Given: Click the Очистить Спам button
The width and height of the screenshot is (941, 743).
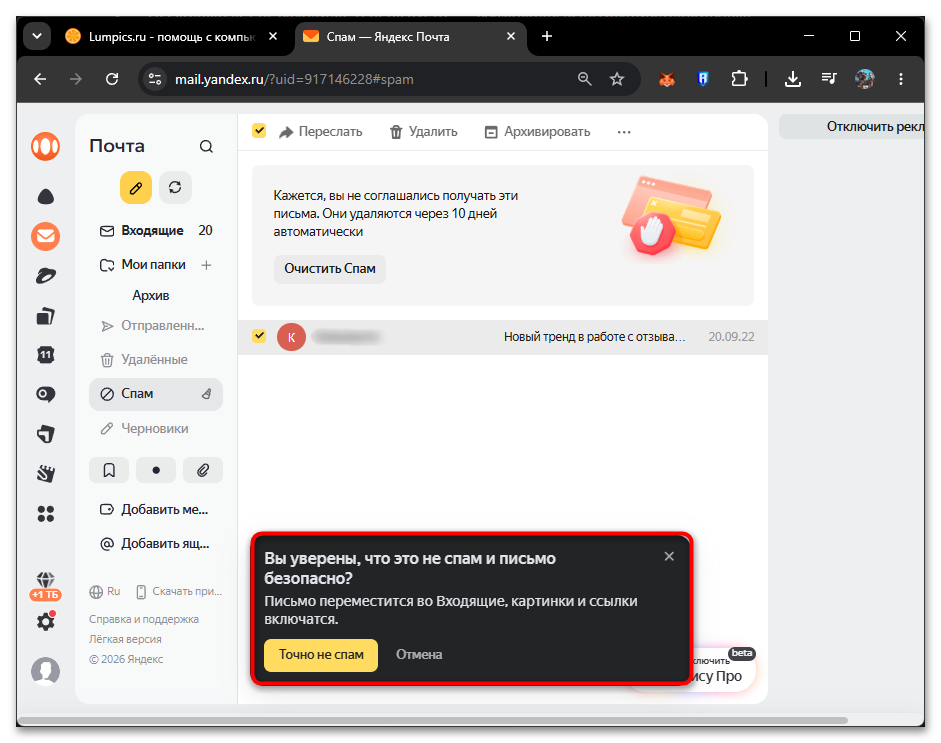Looking at the screenshot, I should [x=329, y=269].
